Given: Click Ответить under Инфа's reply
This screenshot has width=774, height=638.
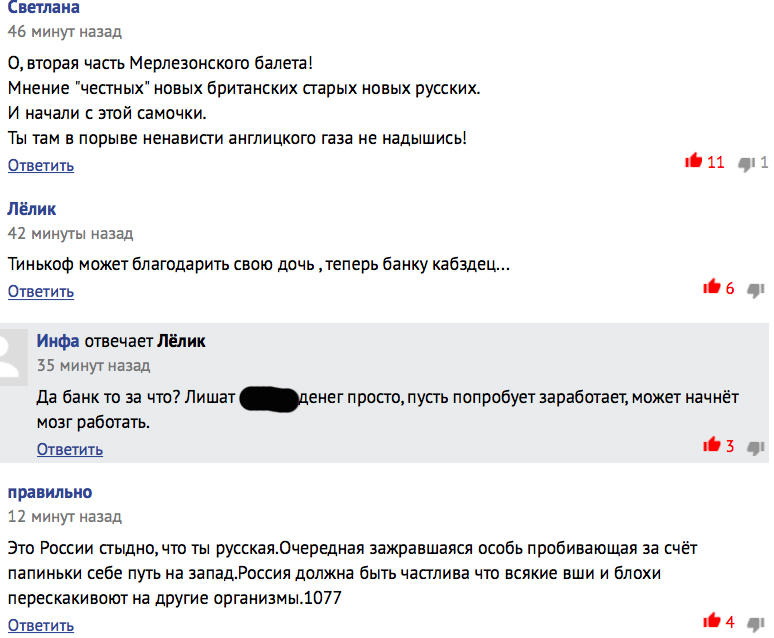Looking at the screenshot, I should pyautogui.click(x=70, y=449).
